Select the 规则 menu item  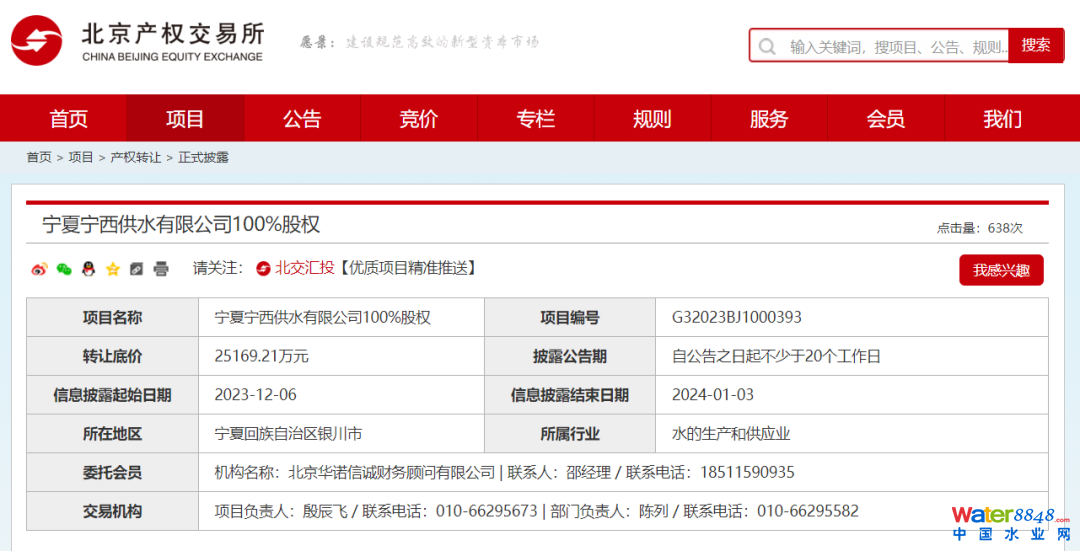point(652,119)
